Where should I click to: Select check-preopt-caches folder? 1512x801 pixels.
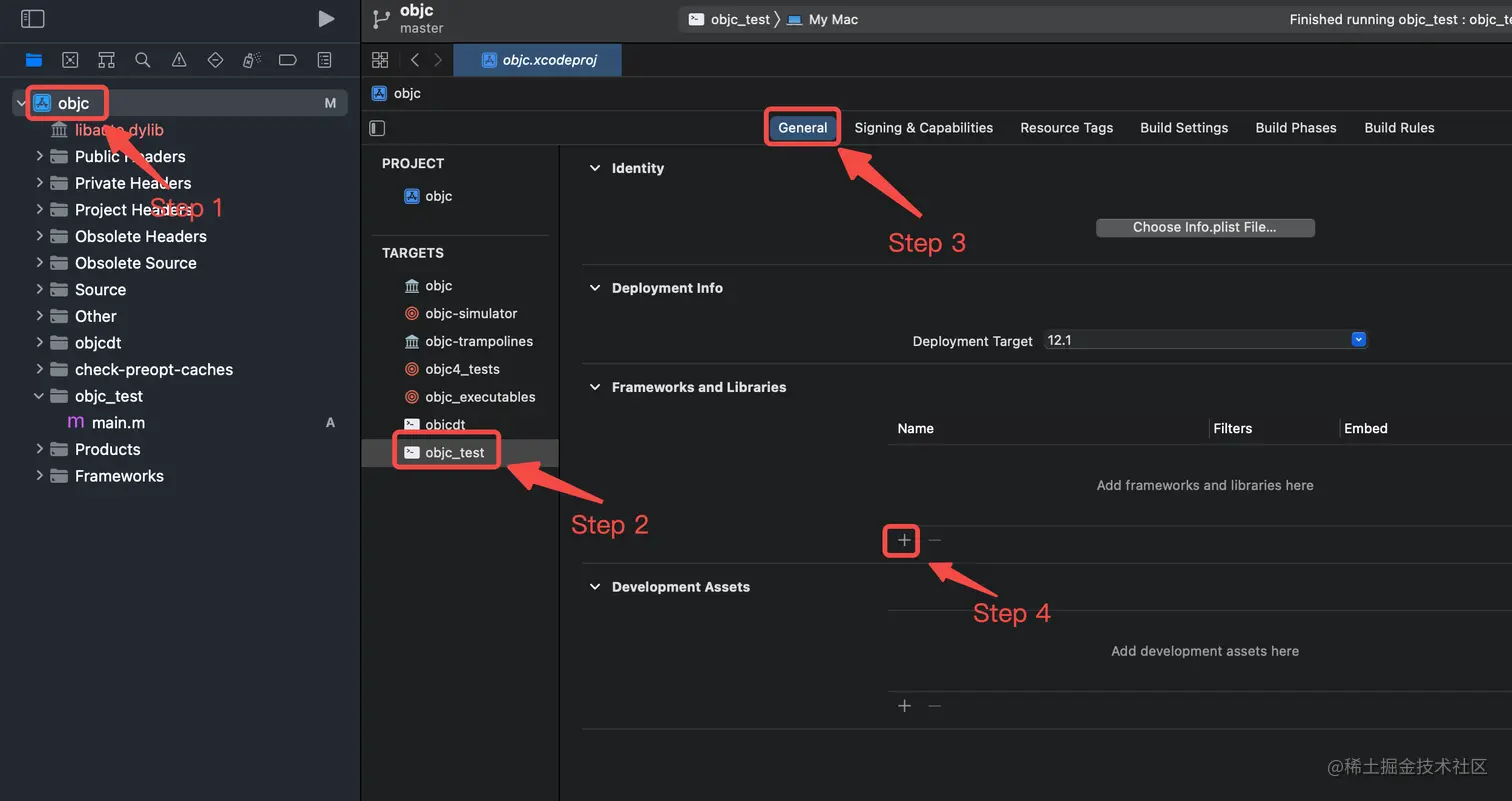click(x=153, y=369)
